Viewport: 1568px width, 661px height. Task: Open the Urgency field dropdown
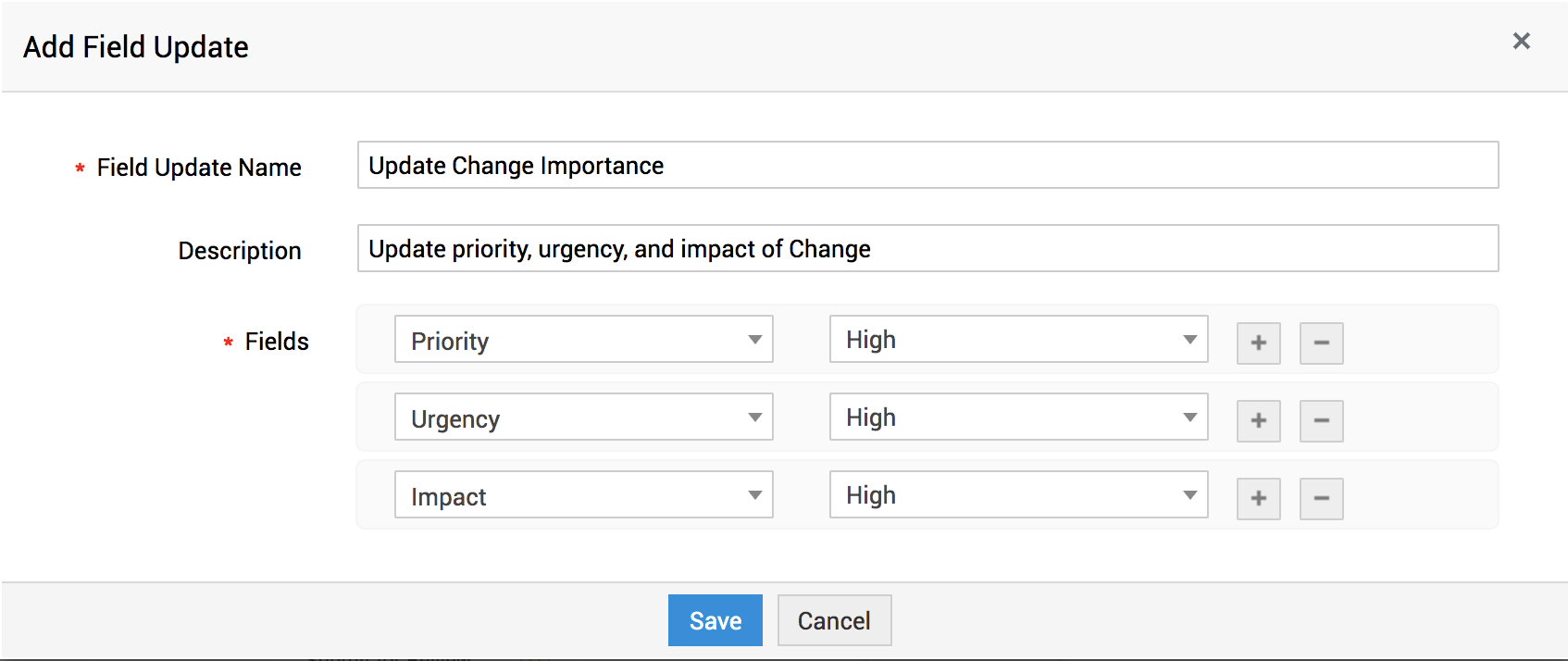[583, 418]
